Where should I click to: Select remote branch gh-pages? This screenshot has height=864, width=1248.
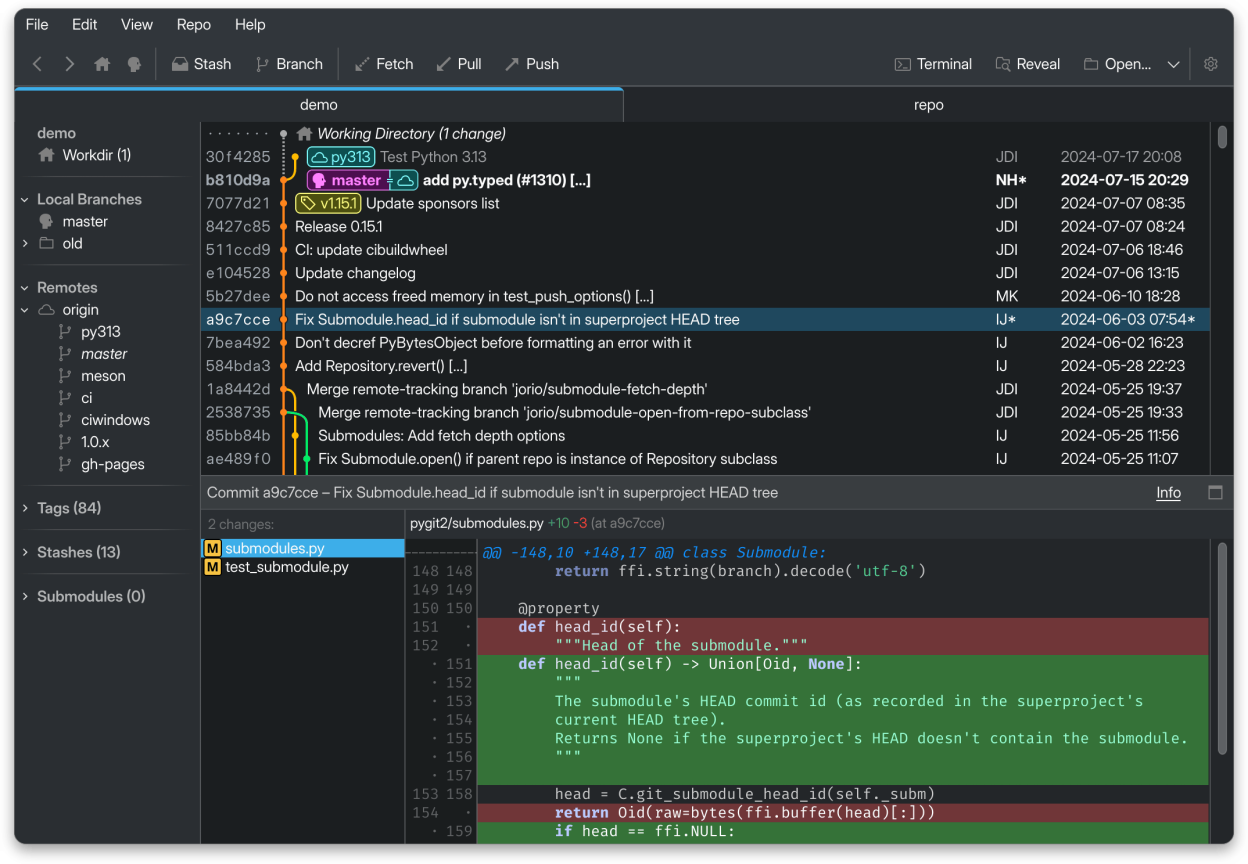(112, 464)
